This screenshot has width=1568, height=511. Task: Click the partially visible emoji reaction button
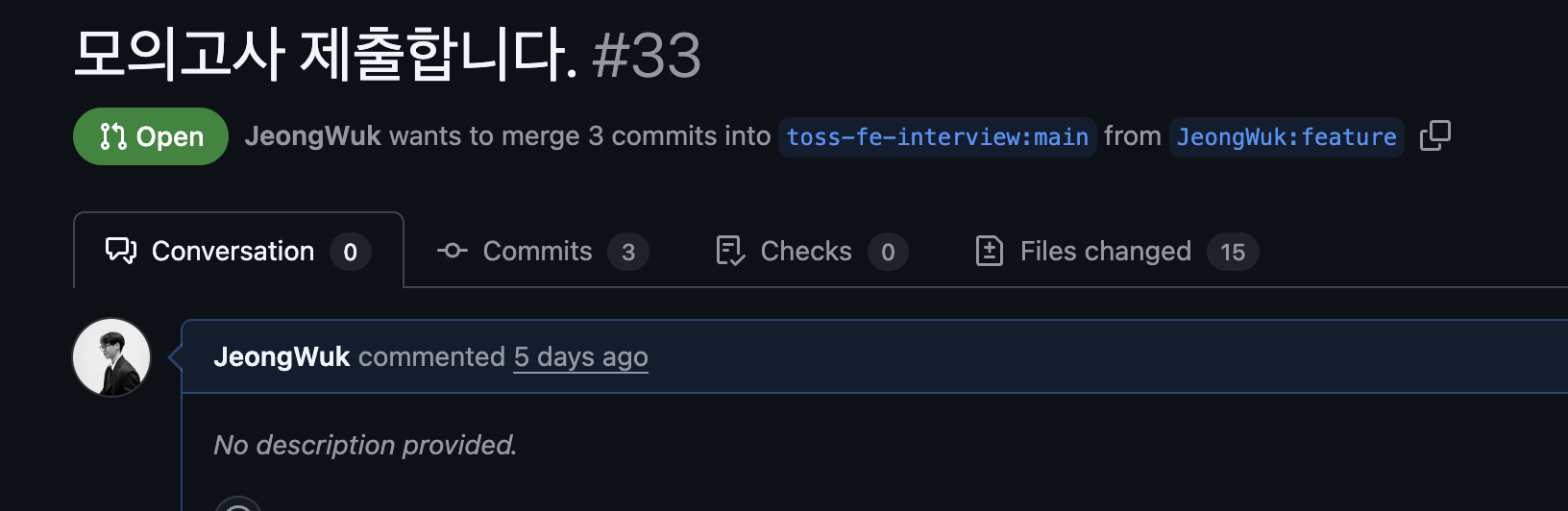tap(239, 503)
